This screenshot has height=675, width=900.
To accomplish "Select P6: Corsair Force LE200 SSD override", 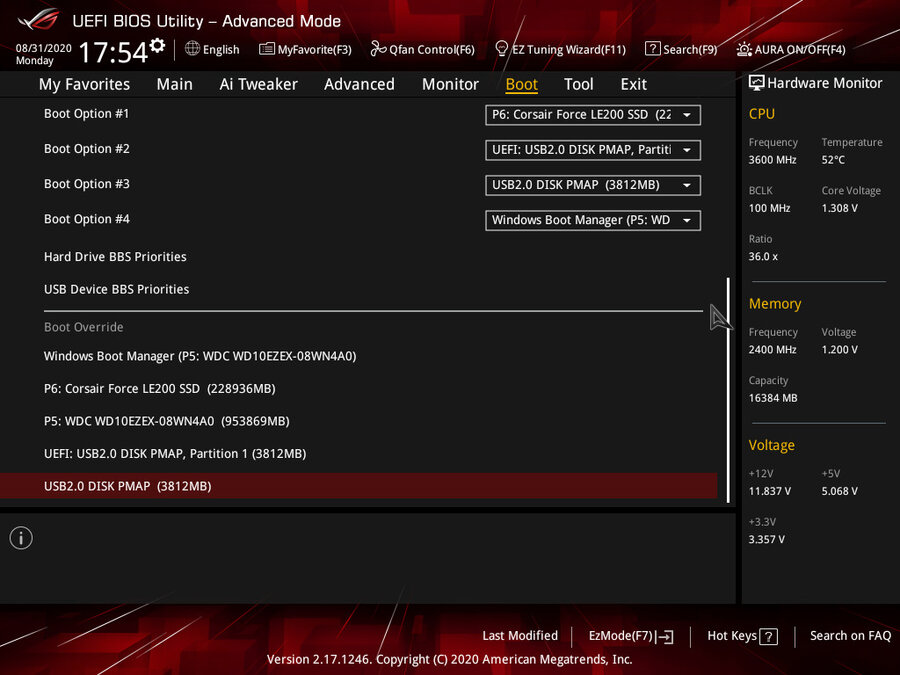I will pos(160,389).
